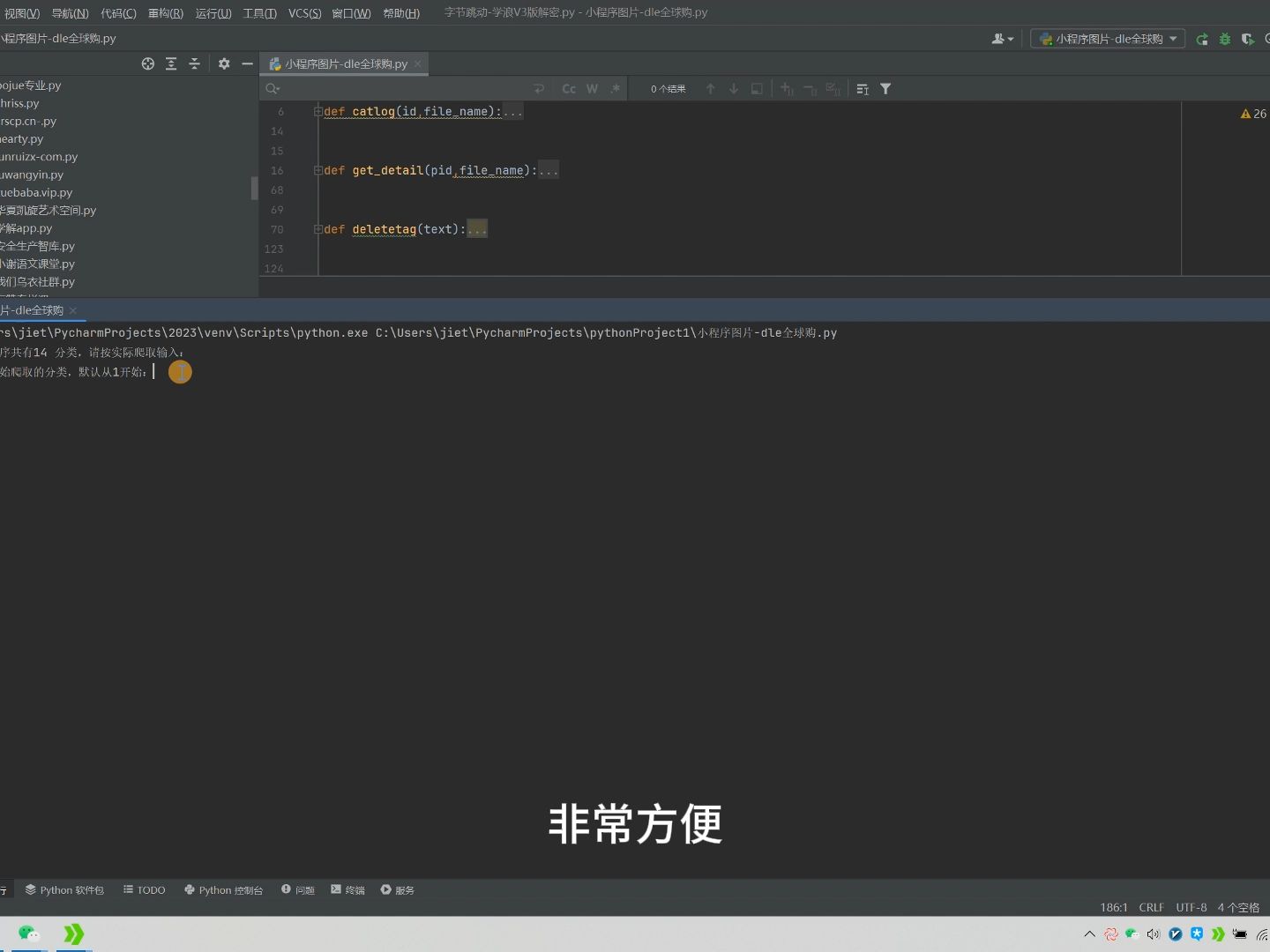
Task: Click the warning count 26 indicator
Action: pos(1253,114)
